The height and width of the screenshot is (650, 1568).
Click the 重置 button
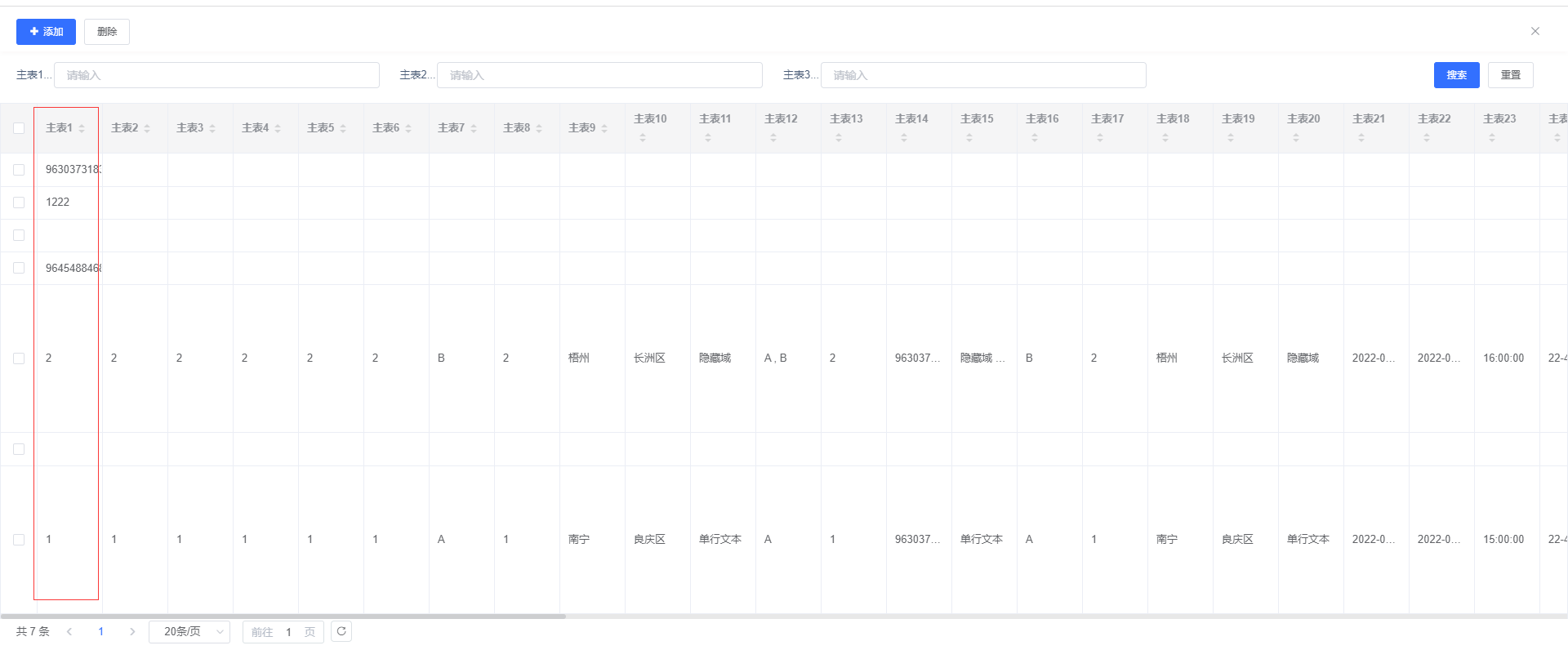(1510, 75)
